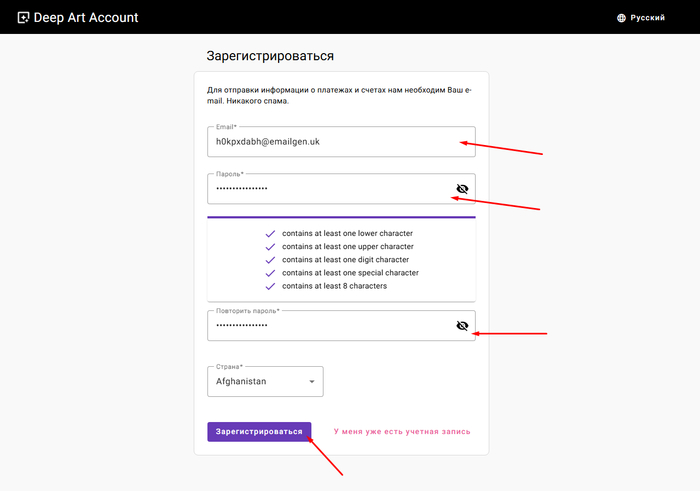Click checkmark beside upper character rule
This screenshot has width=700, height=491.
pyautogui.click(x=270, y=246)
